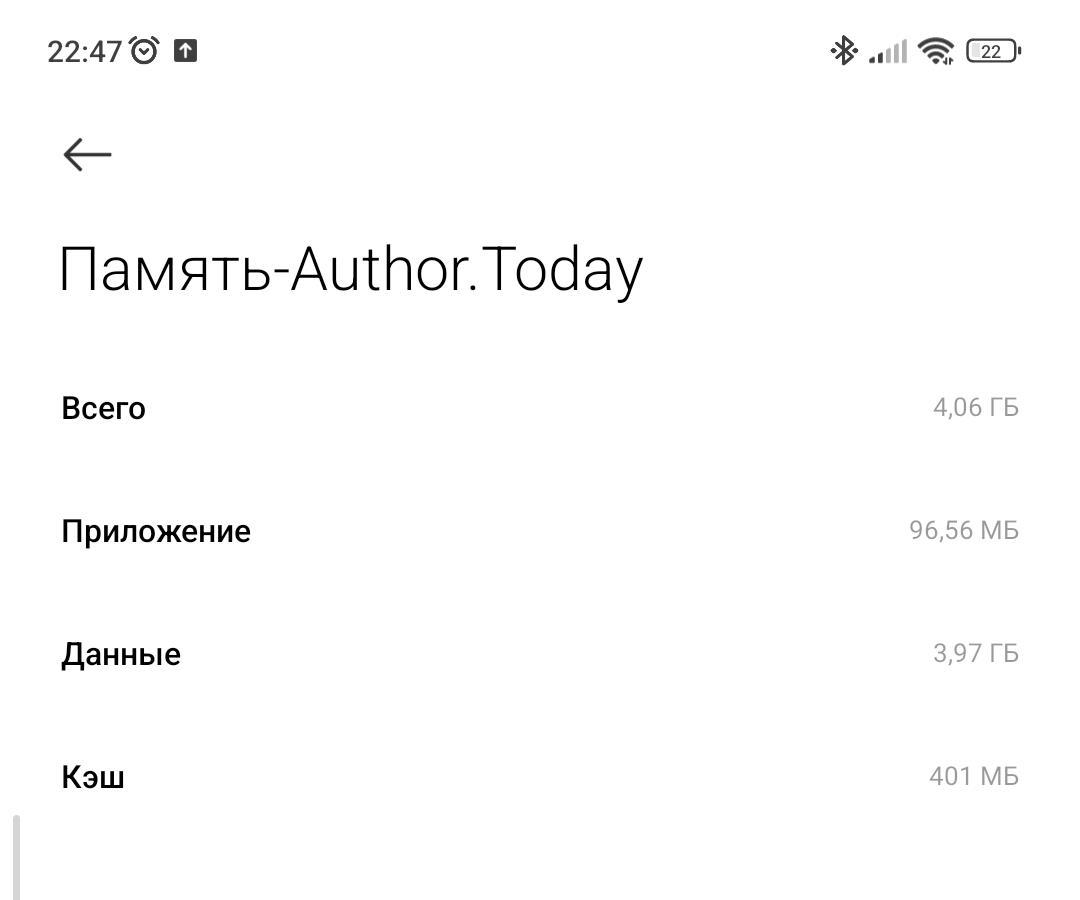This screenshot has height=900, width=1080.
Task: Tap the alarm clock status icon
Action: click(145, 51)
